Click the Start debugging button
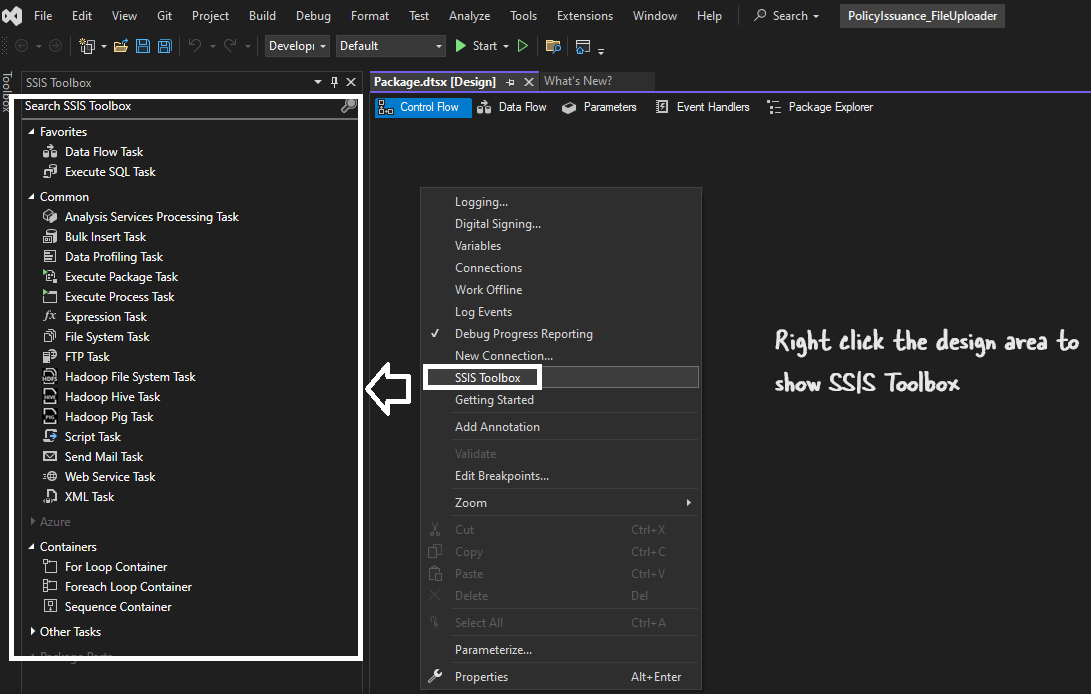Viewport: 1091px width, 694px height. click(x=477, y=46)
